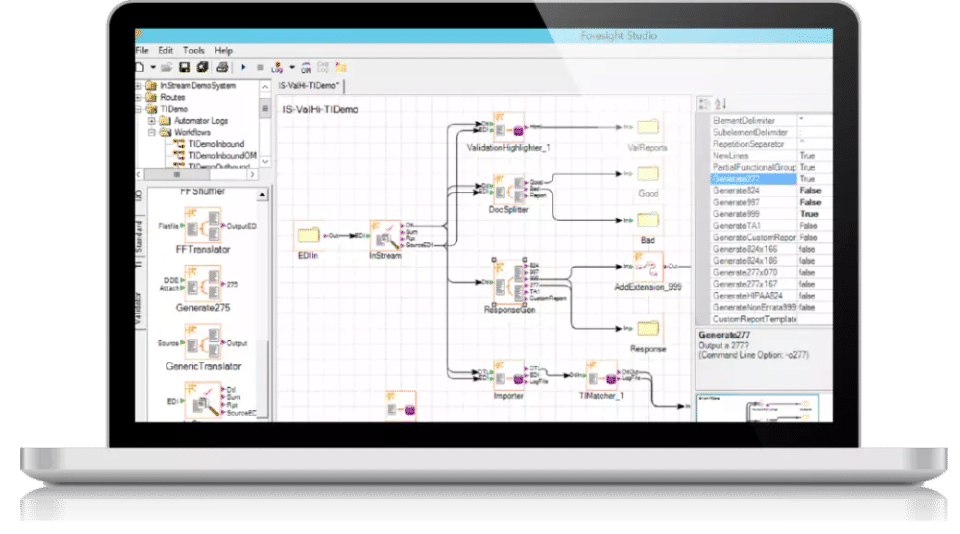Select the NewLines property row
960x534 pixels.
771,156
